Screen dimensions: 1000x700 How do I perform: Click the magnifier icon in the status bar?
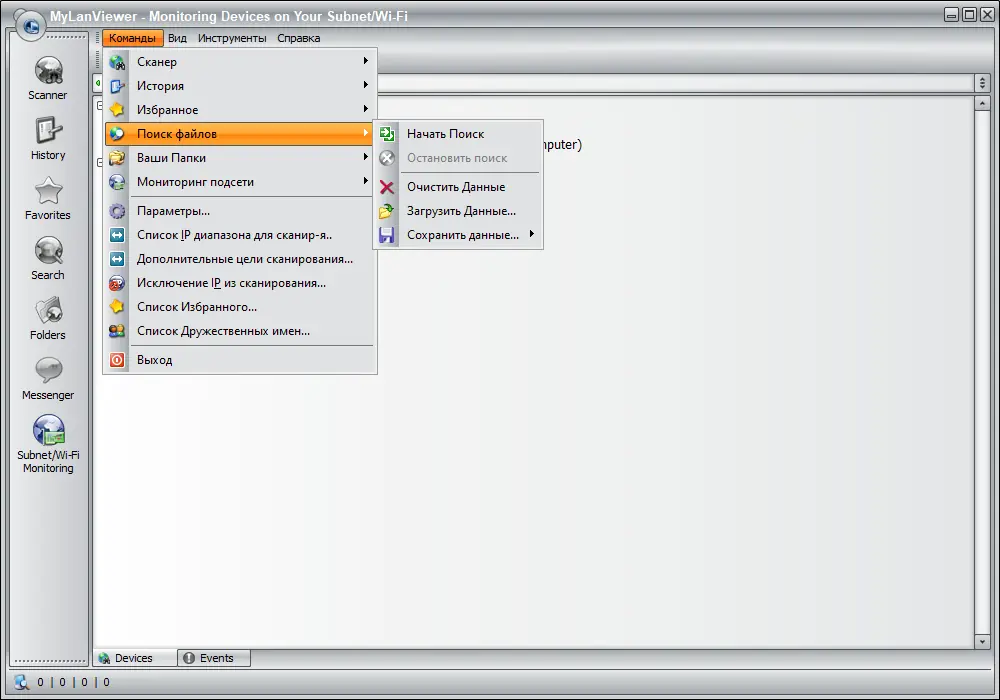[x=20, y=681]
